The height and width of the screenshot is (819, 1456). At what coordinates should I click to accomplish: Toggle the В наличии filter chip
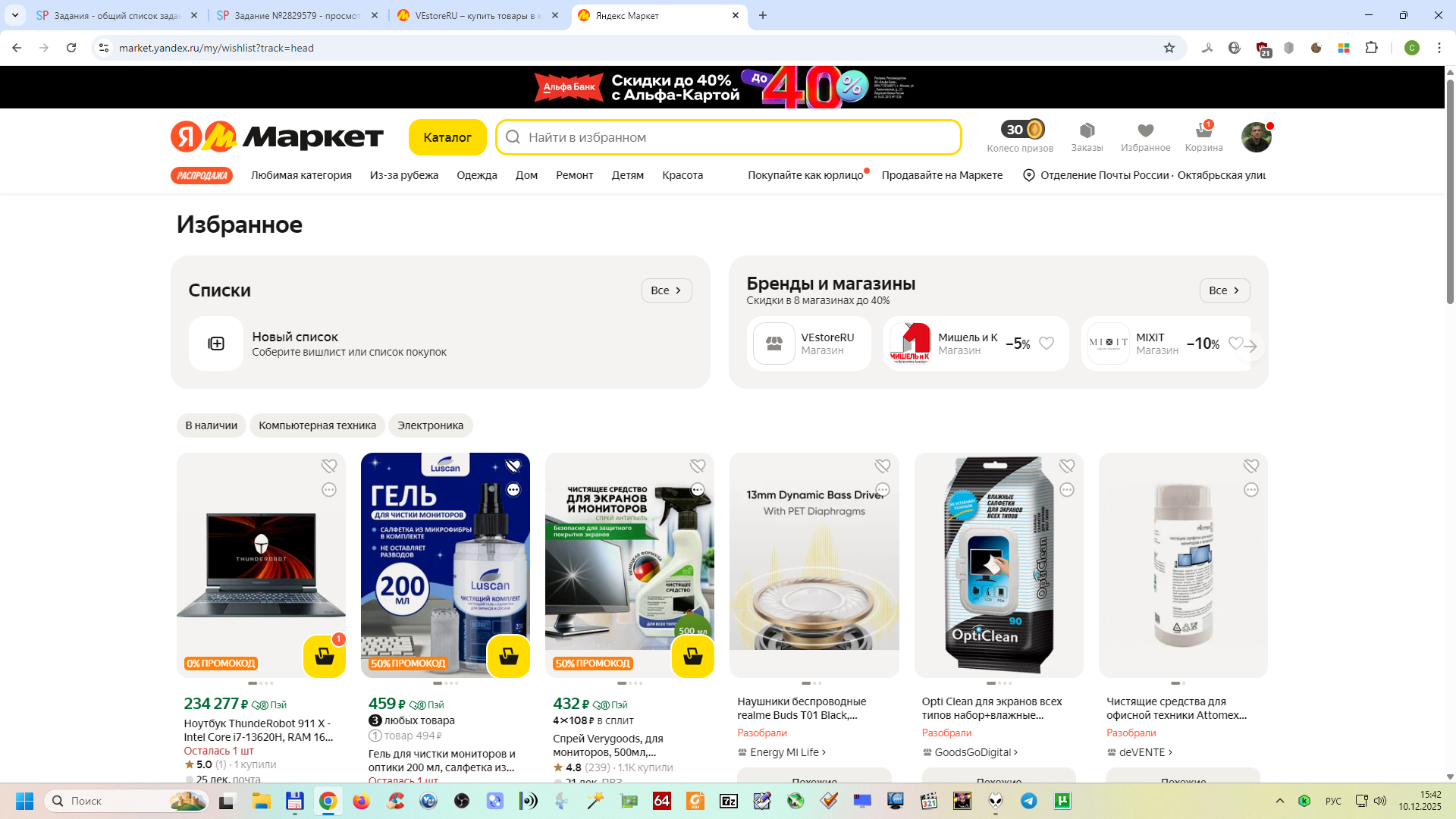(211, 425)
